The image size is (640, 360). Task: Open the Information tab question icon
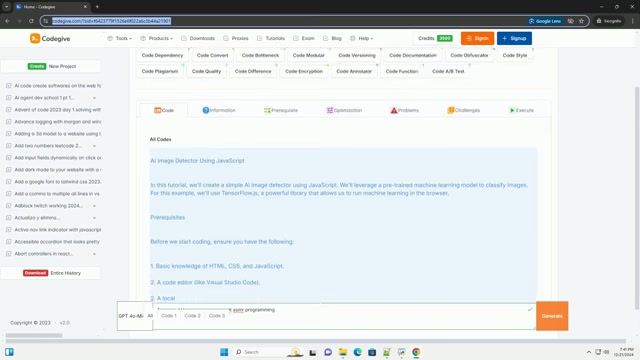pos(206,110)
